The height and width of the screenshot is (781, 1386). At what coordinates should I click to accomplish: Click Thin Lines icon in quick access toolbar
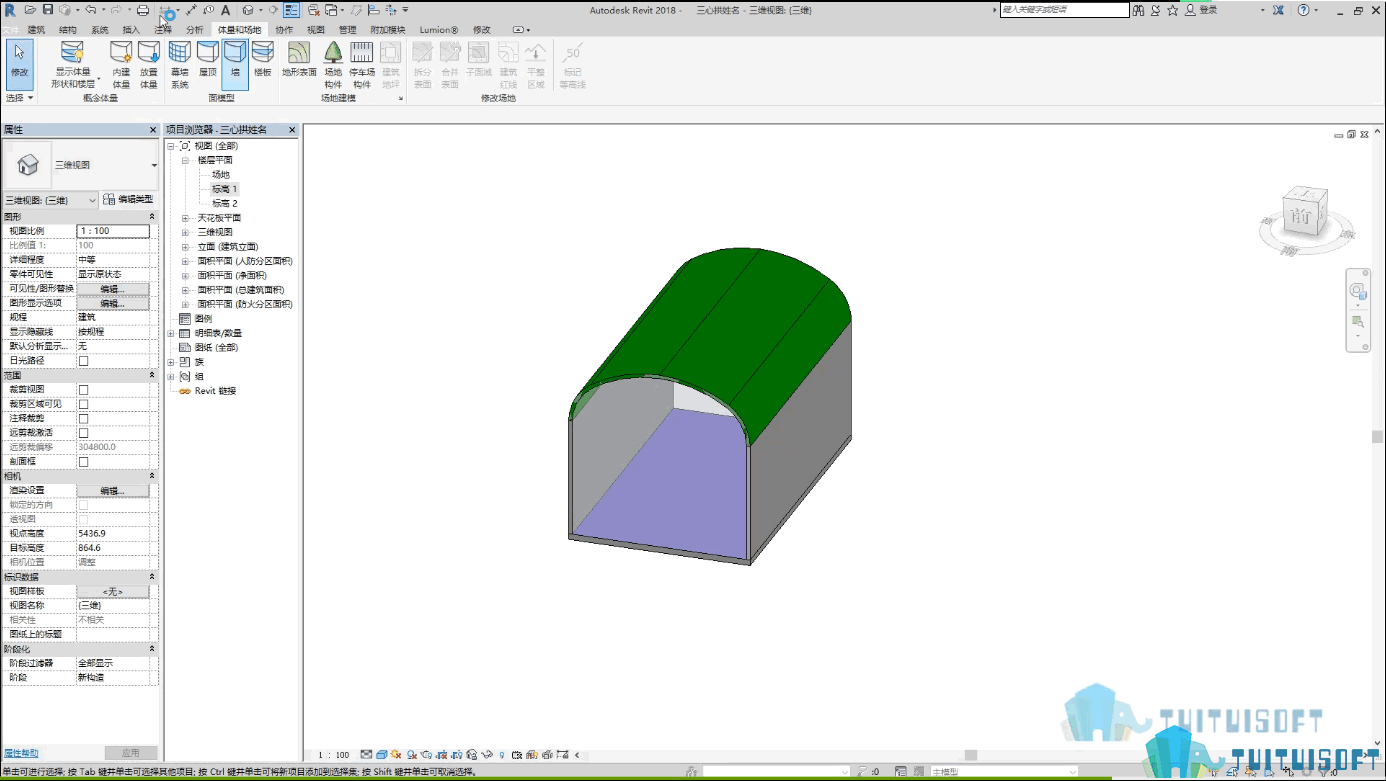click(292, 10)
